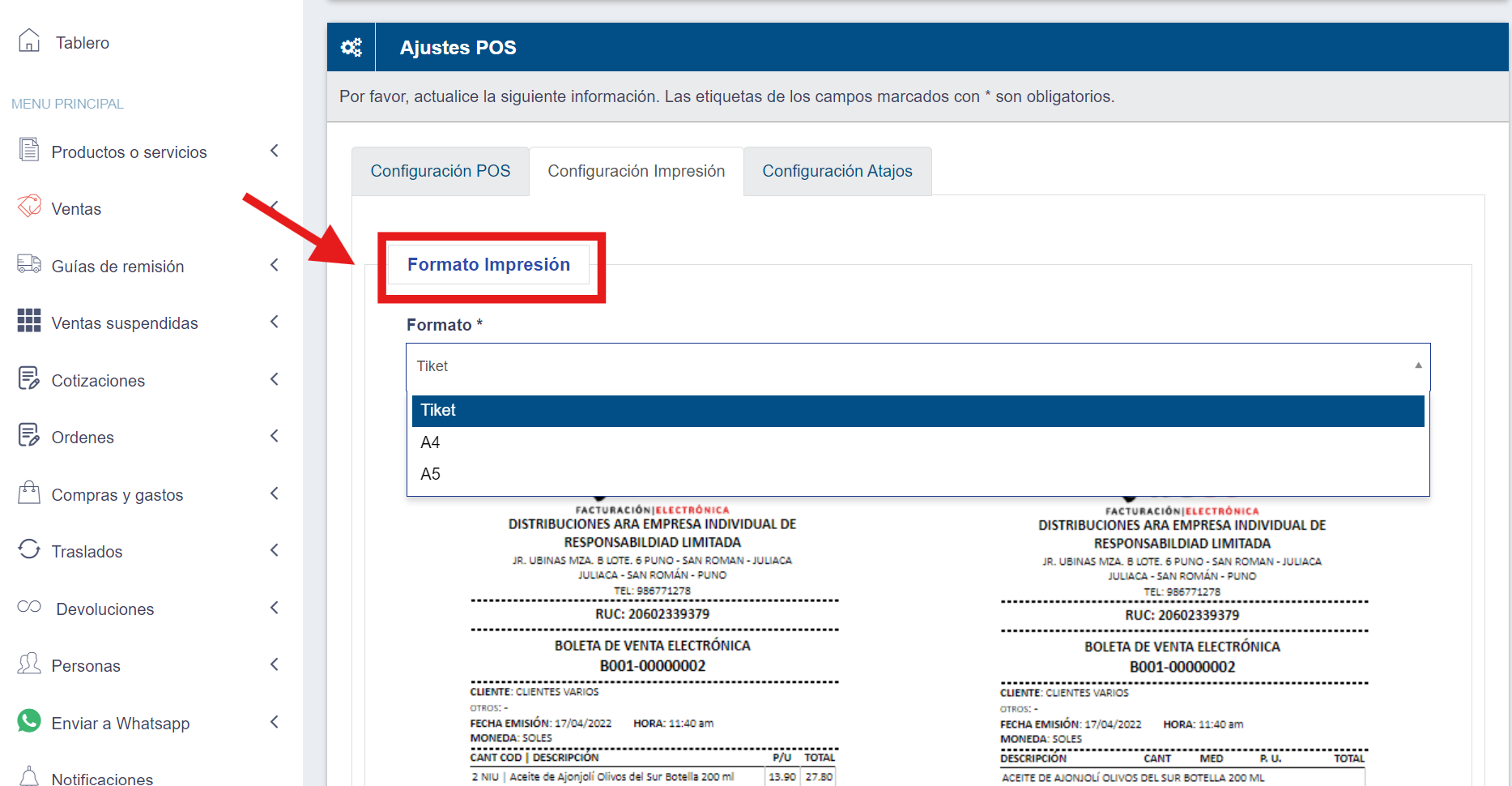Expand the Devoluciones submenu arrow
This screenshot has height=786, width=1512.
click(x=275, y=608)
